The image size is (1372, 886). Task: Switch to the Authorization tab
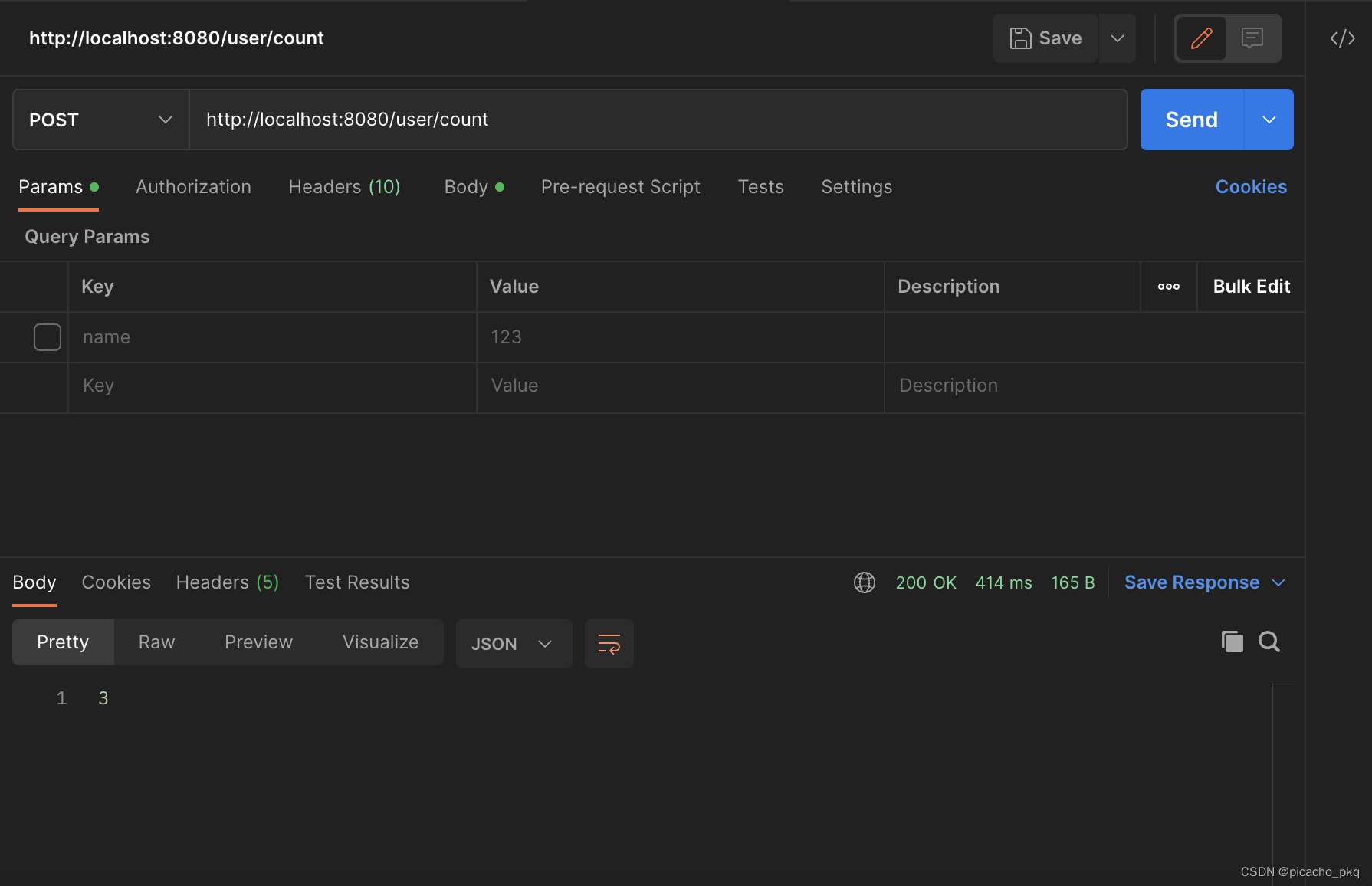pyautogui.click(x=193, y=187)
